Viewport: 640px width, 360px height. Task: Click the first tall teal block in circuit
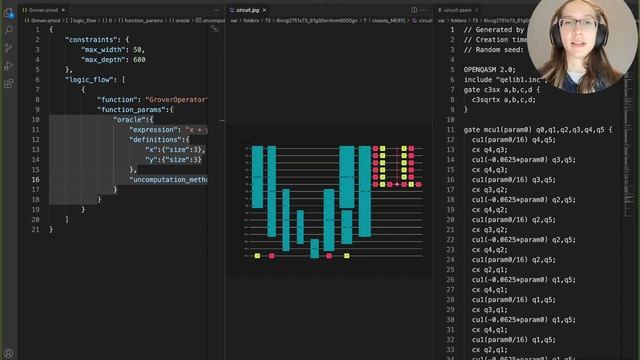[258, 177]
